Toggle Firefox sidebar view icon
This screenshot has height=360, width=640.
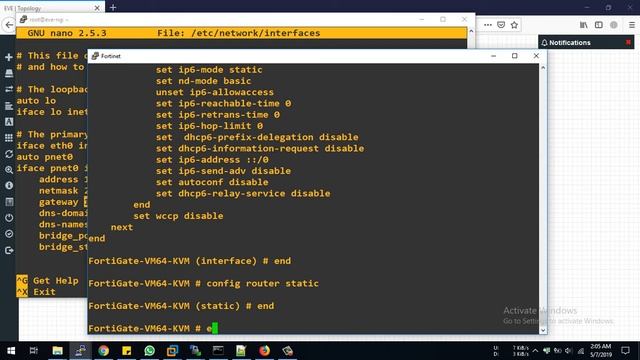click(598, 25)
